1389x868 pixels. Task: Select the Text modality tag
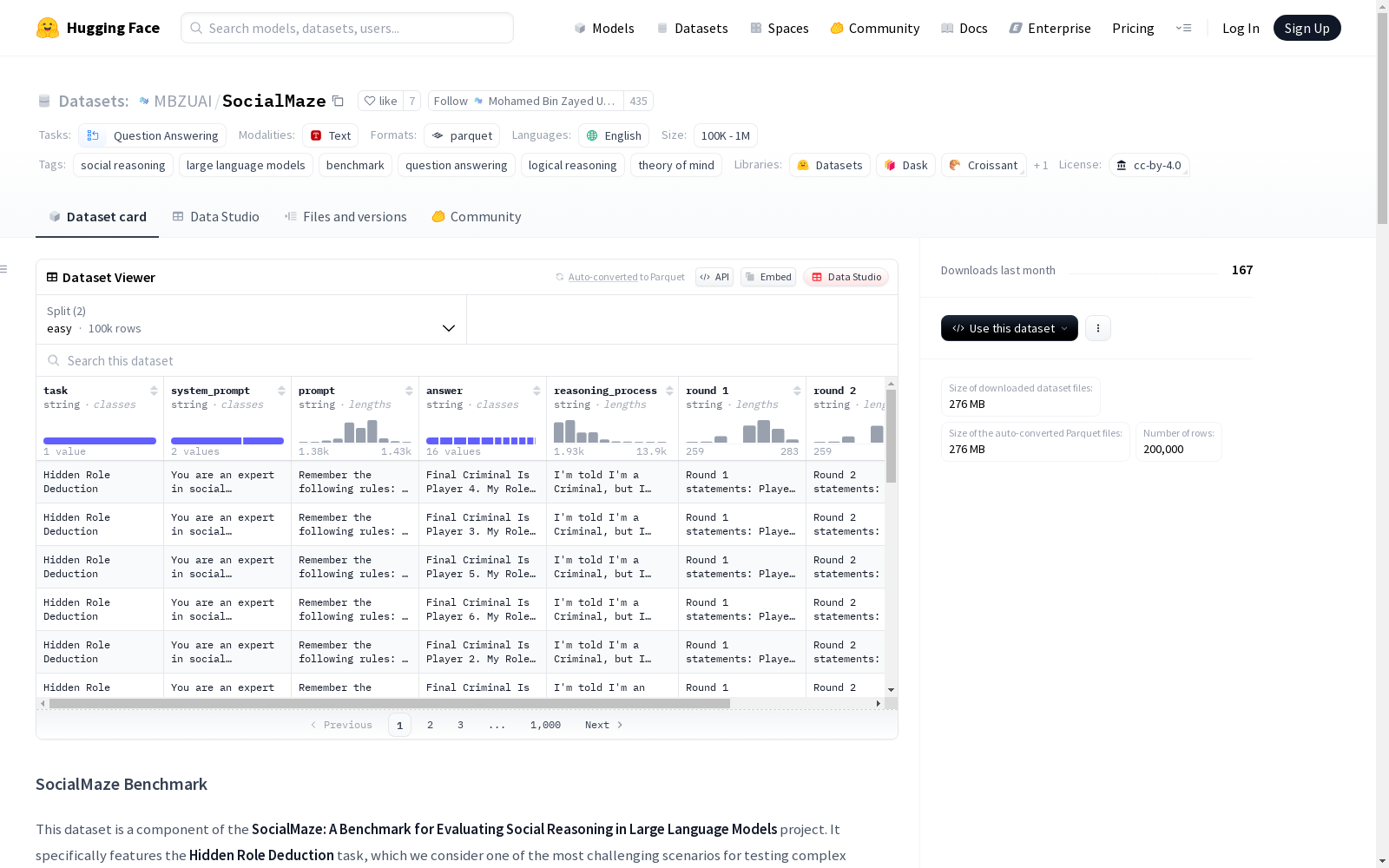[331, 135]
